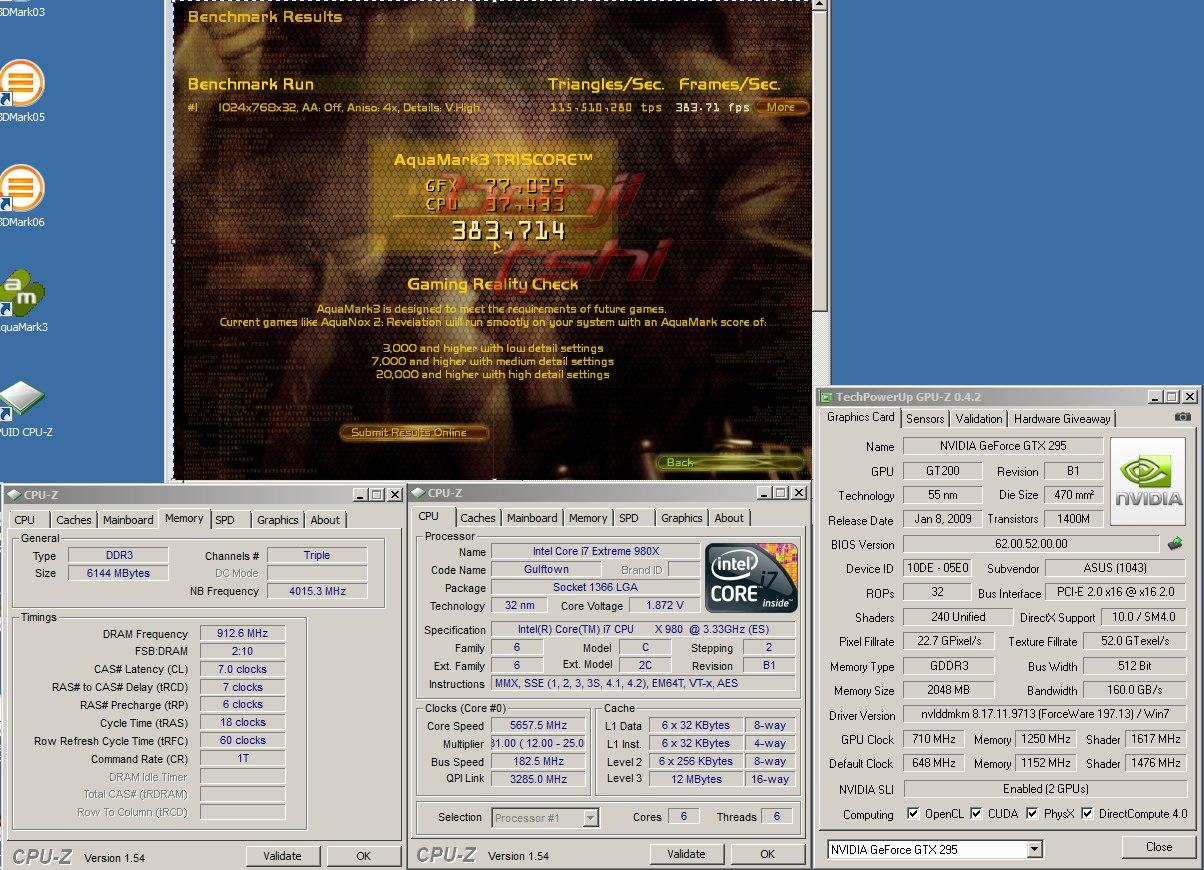Open the Mainboard tab in left CPU-Z window
This screenshot has height=870, width=1204.
tap(128, 520)
